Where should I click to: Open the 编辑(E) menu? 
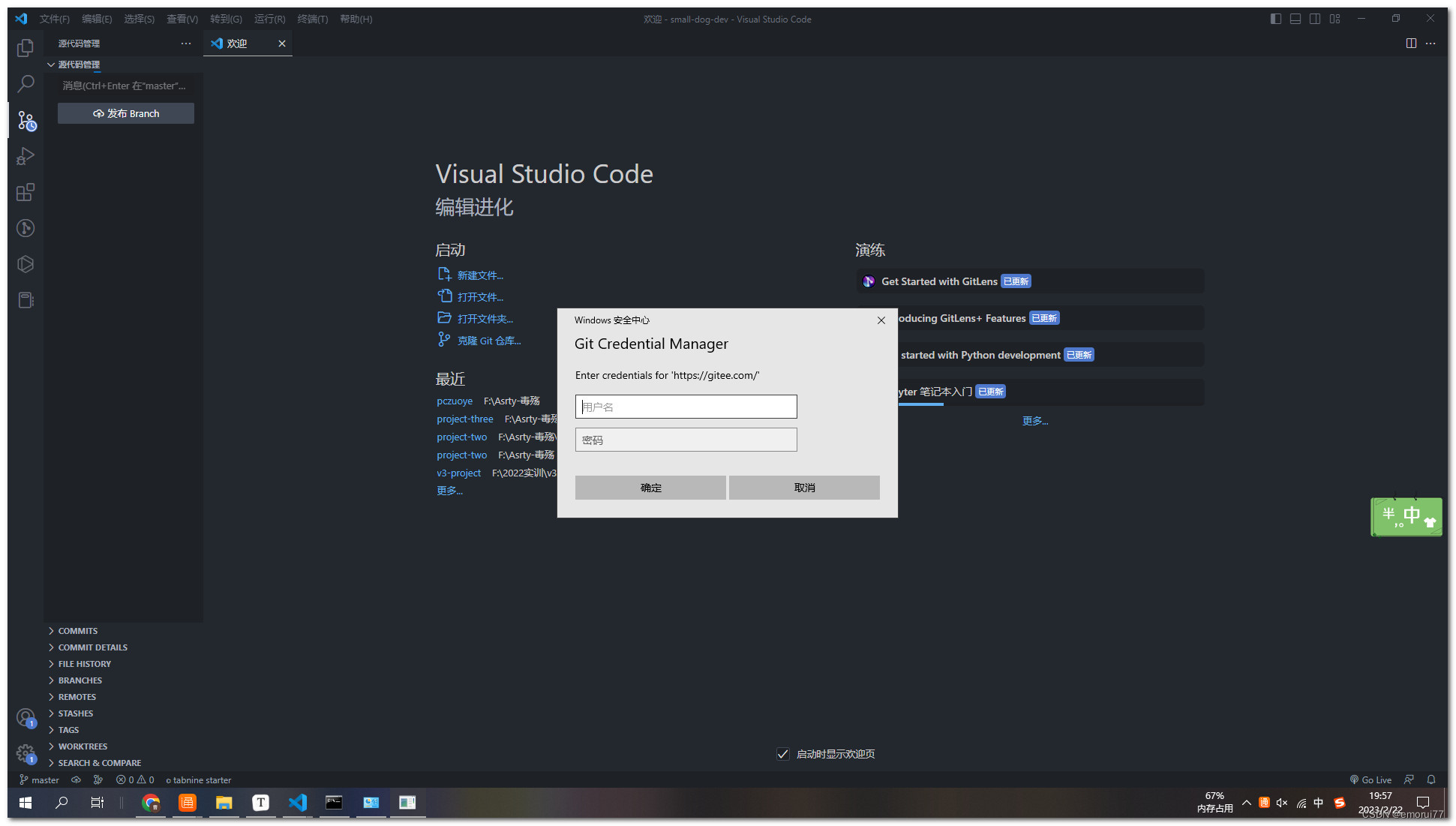click(x=97, y=19)
